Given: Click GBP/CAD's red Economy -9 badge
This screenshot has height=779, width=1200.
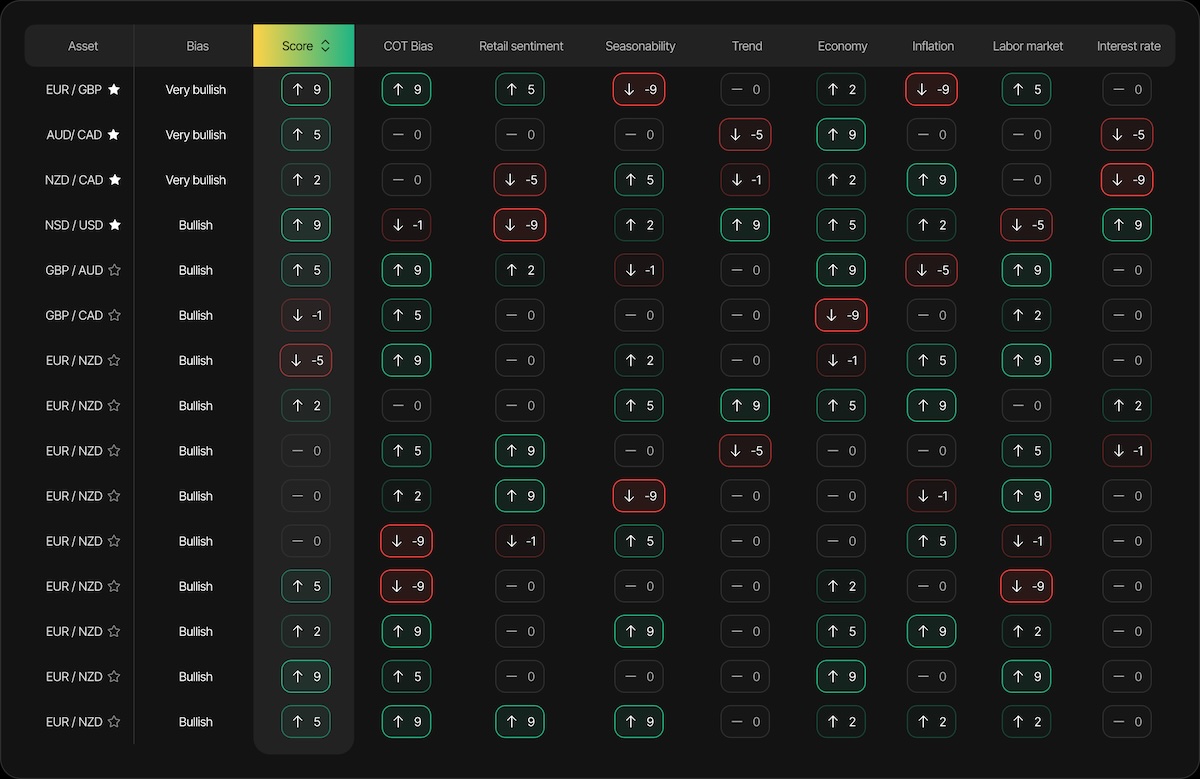Looking at the screenshot, I should [x=840, y=315].
